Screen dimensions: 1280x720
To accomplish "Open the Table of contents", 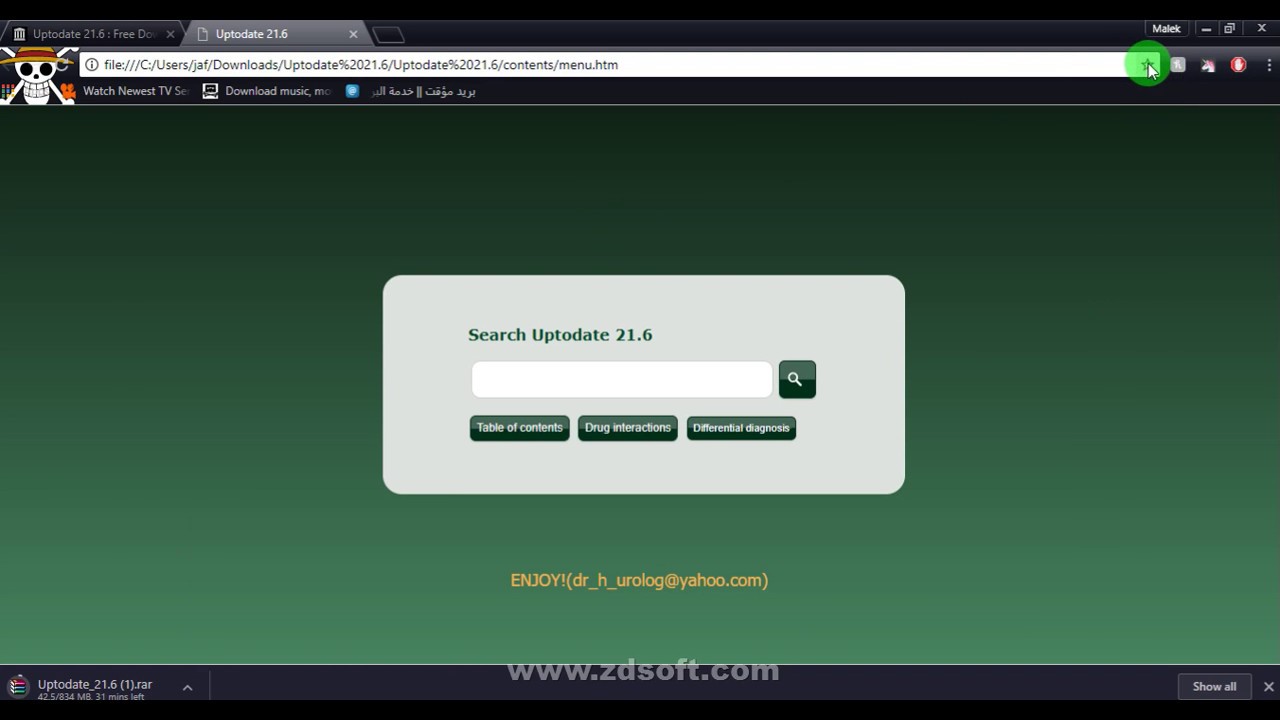I will point(519,428).
